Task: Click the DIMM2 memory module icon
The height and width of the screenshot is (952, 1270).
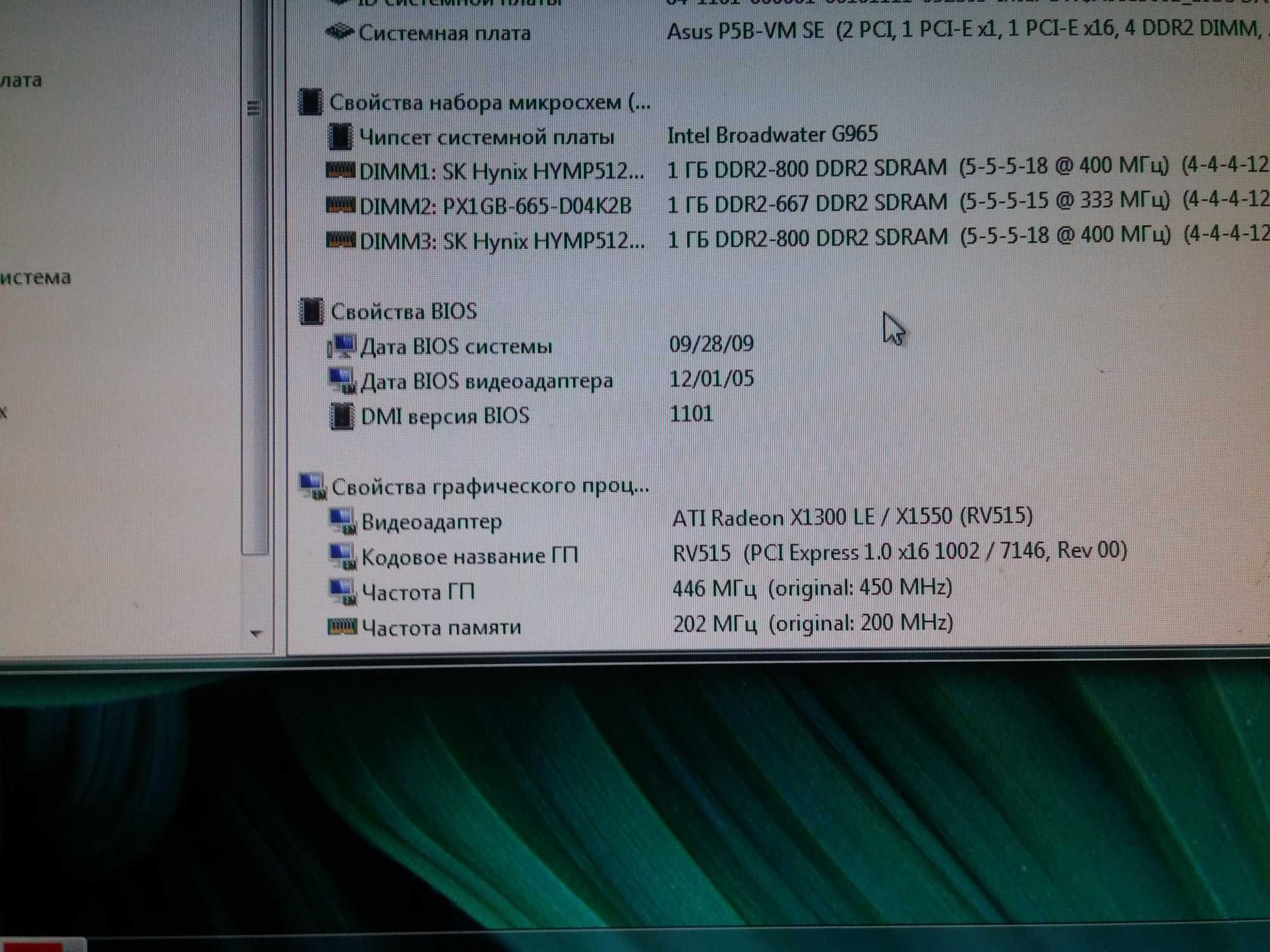Action: pos(340,205)
